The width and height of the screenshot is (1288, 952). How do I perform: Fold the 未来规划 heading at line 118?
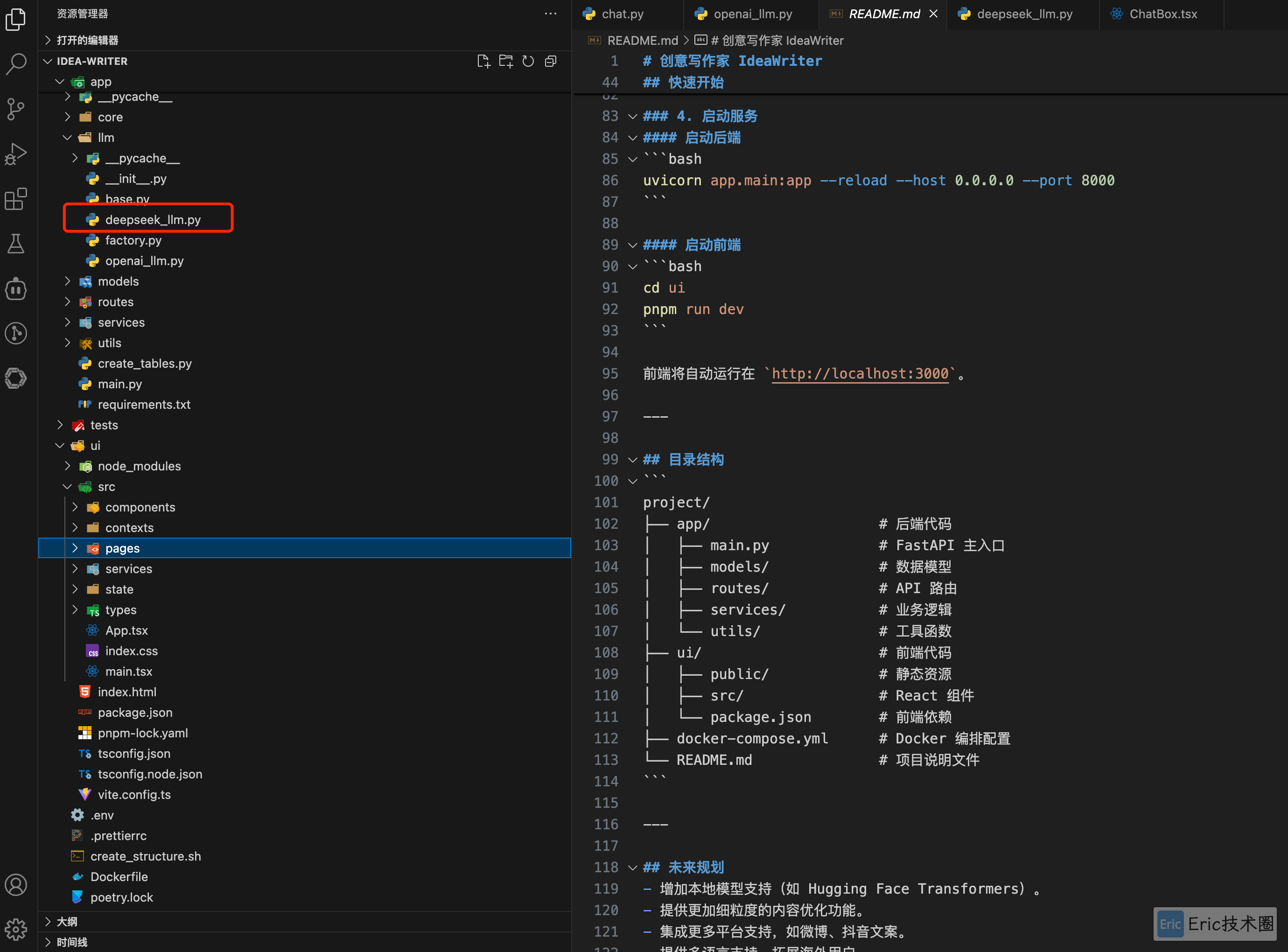[x=632, y=868]
